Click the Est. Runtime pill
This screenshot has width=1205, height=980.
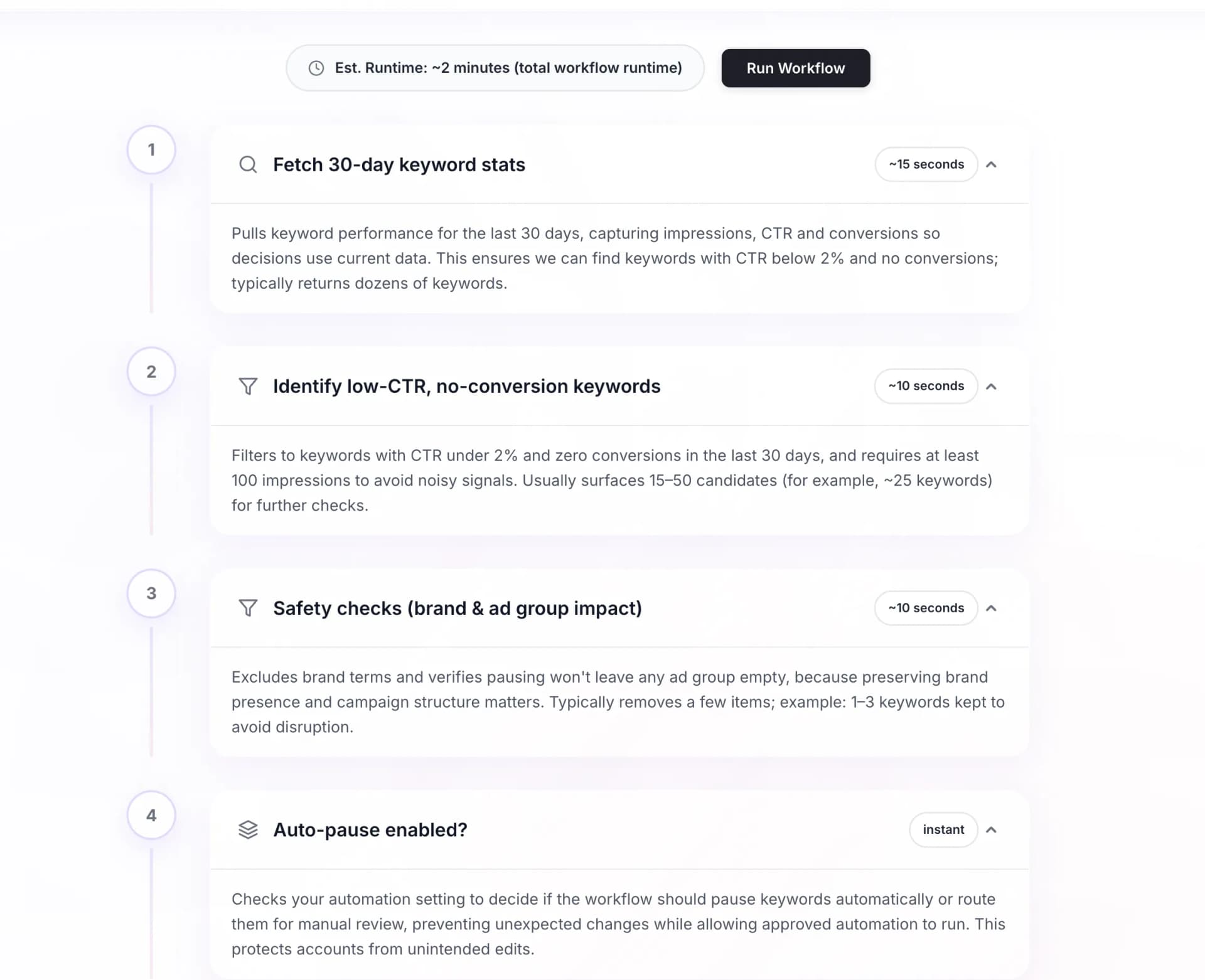point(495,68)
